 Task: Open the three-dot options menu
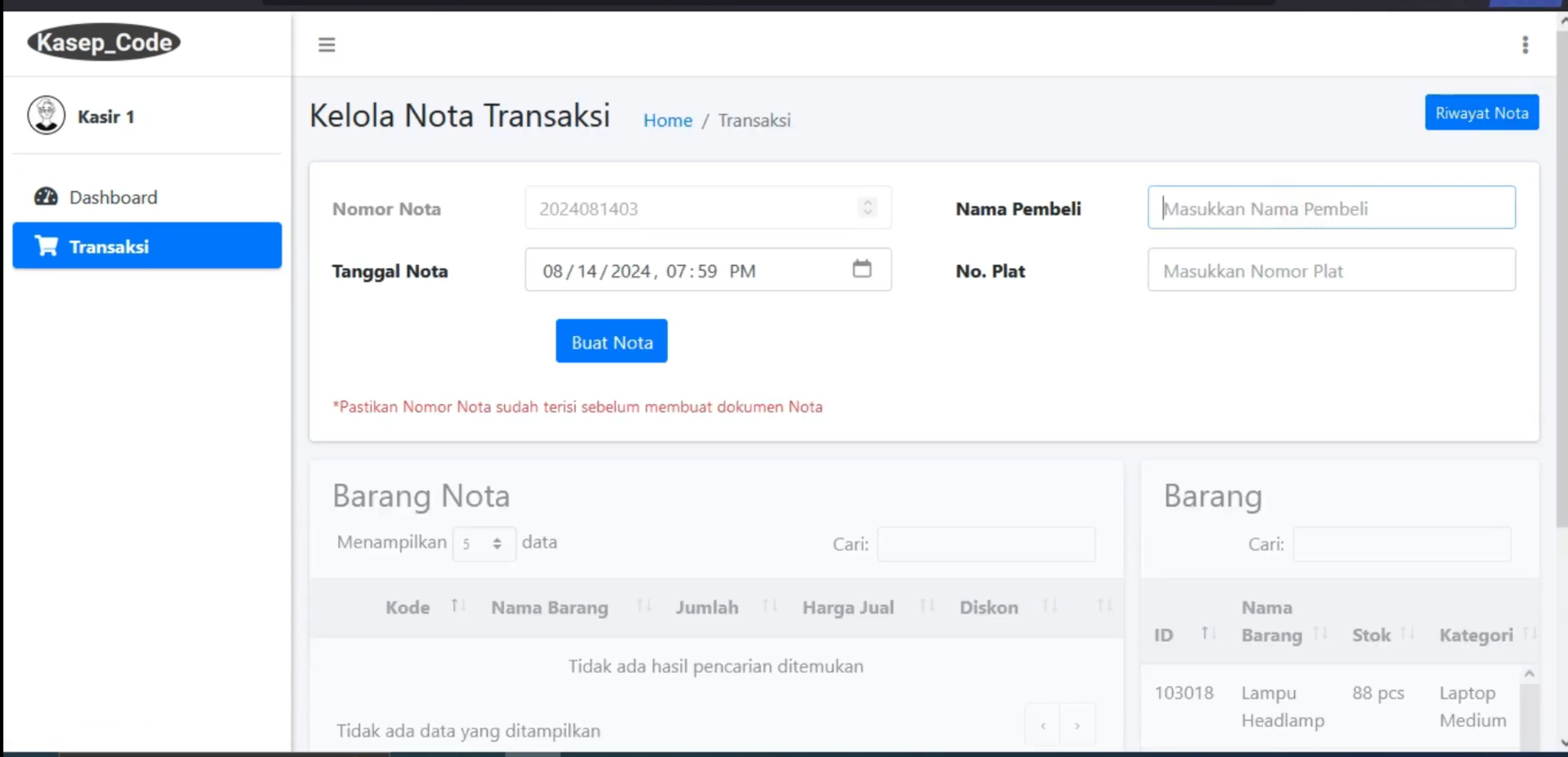click(x=1525, y=45)
